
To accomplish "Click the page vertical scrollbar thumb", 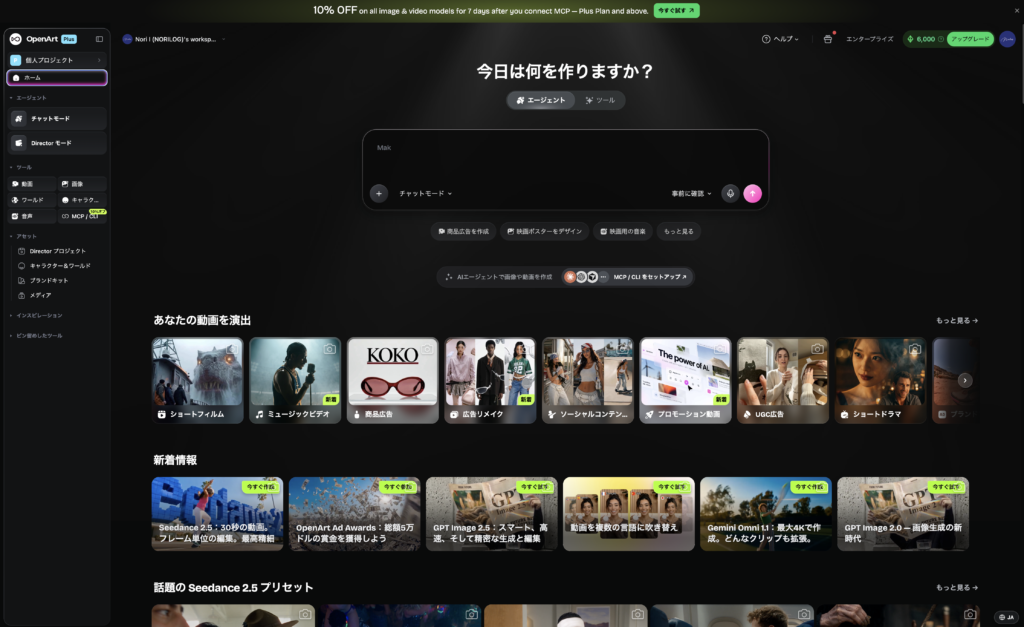I will [x=1021, y=64].
